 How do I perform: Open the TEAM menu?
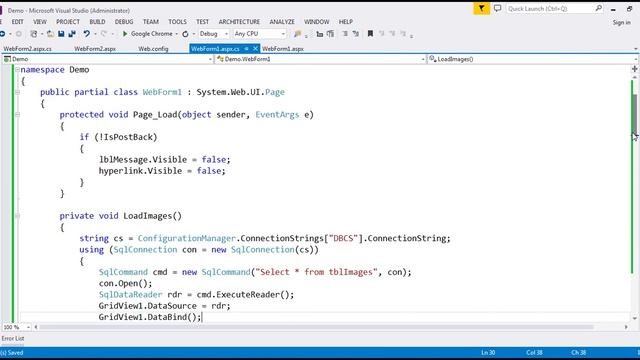point(151,22)
